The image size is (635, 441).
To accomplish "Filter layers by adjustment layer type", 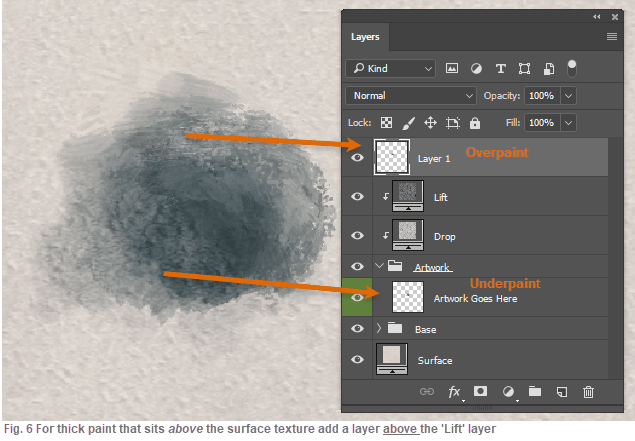I will (x=476, y=69).
